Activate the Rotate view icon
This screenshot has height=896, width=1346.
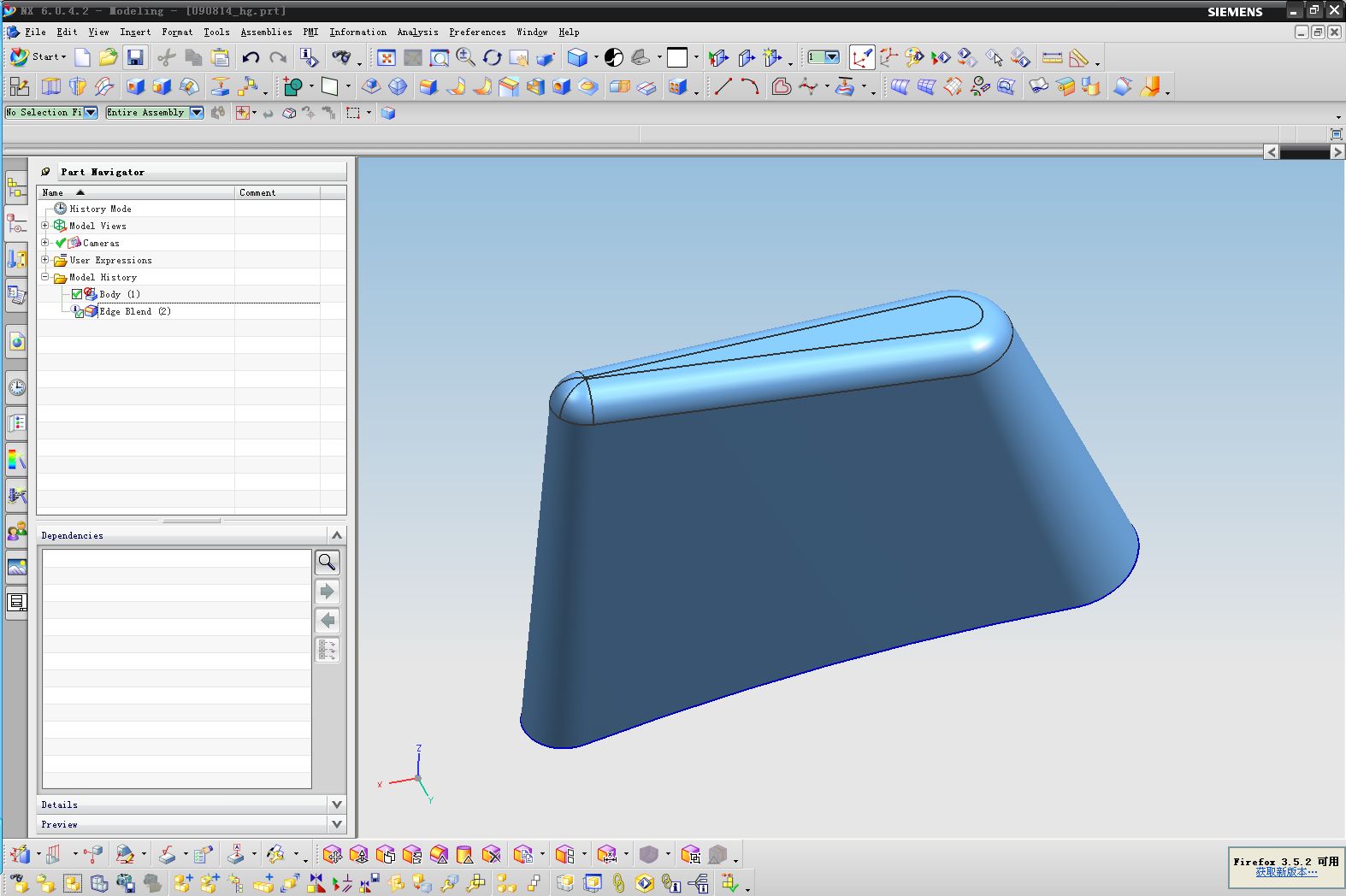click(493, 57)
